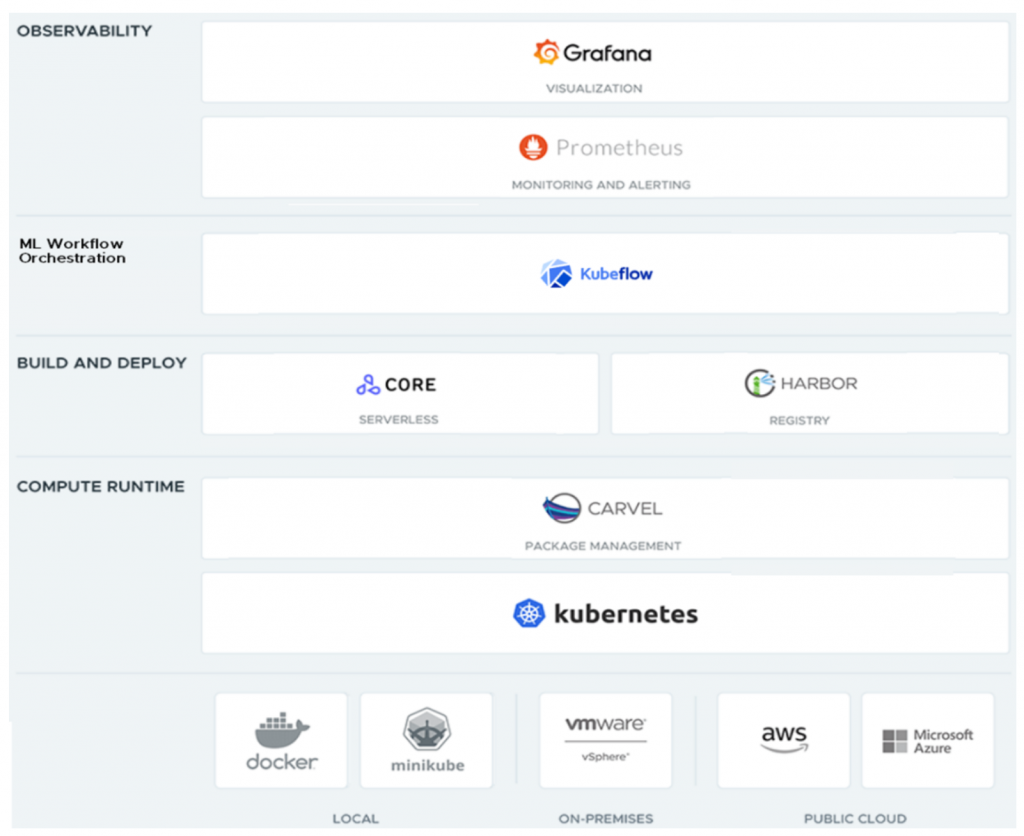Select the PACKAGE MANAGEMENT caption
1024x836 pixels.
603,546
